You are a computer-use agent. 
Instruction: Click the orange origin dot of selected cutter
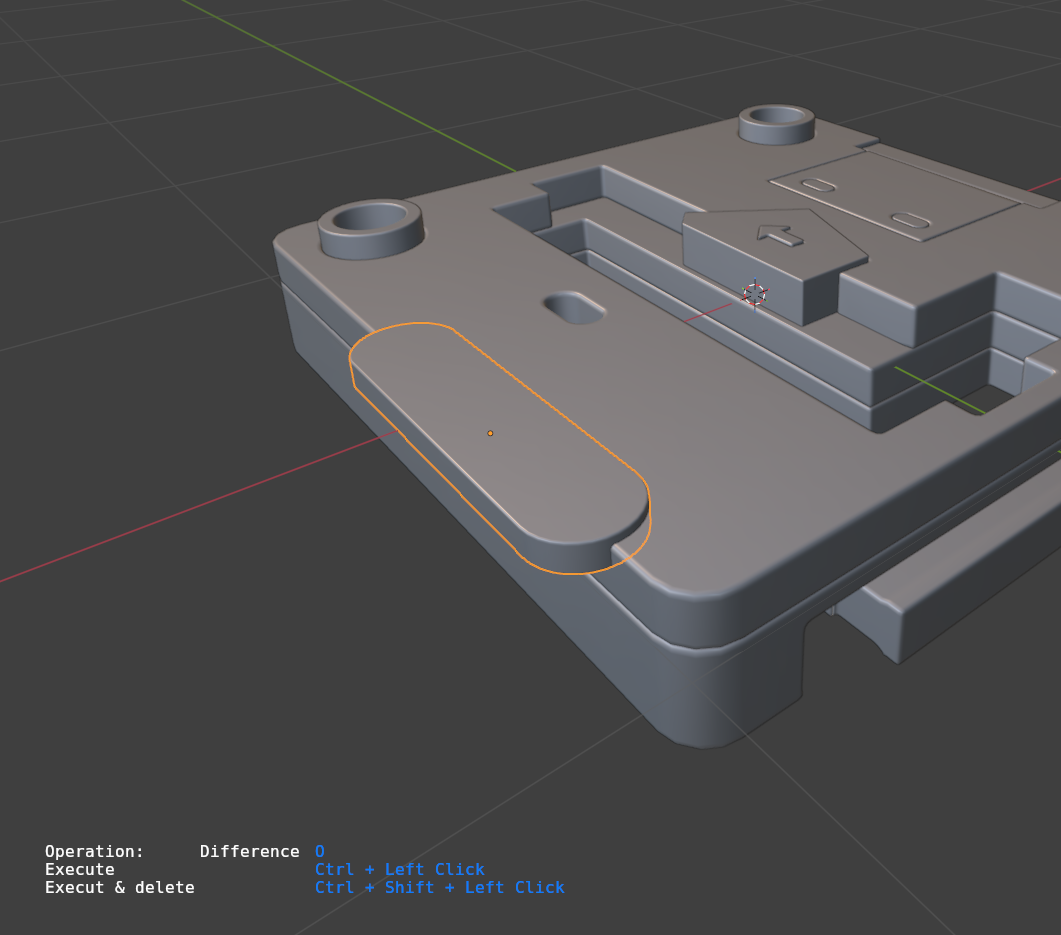click(490, 433)
